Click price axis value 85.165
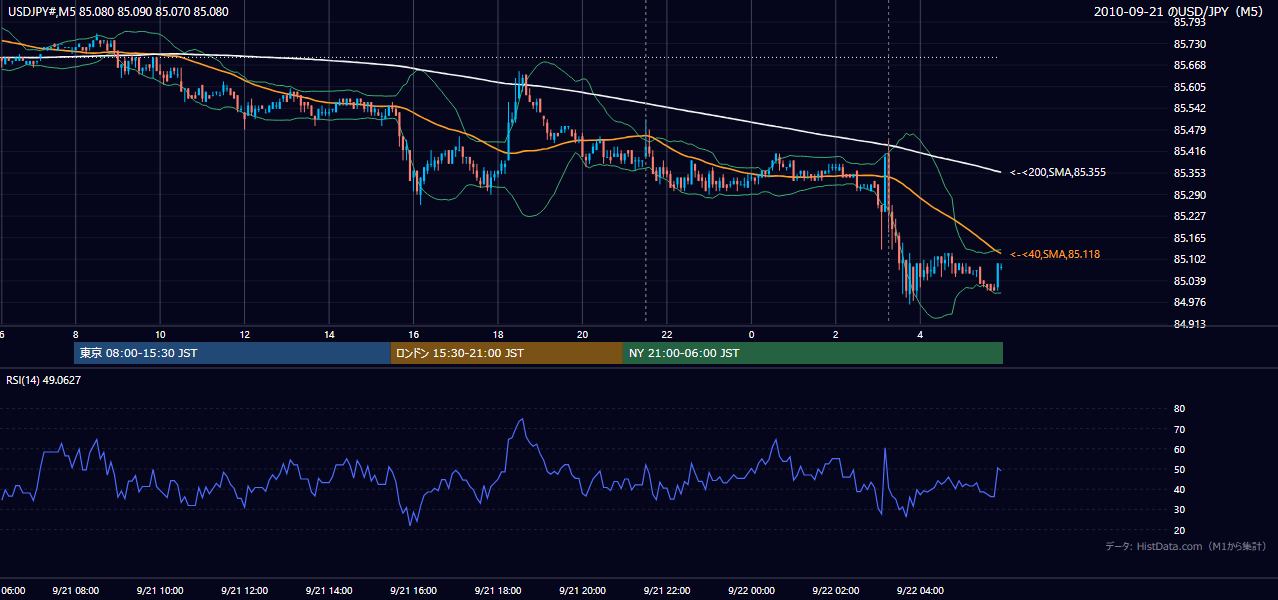The width and height of the screenshot is (1278, 600). 1189,238
